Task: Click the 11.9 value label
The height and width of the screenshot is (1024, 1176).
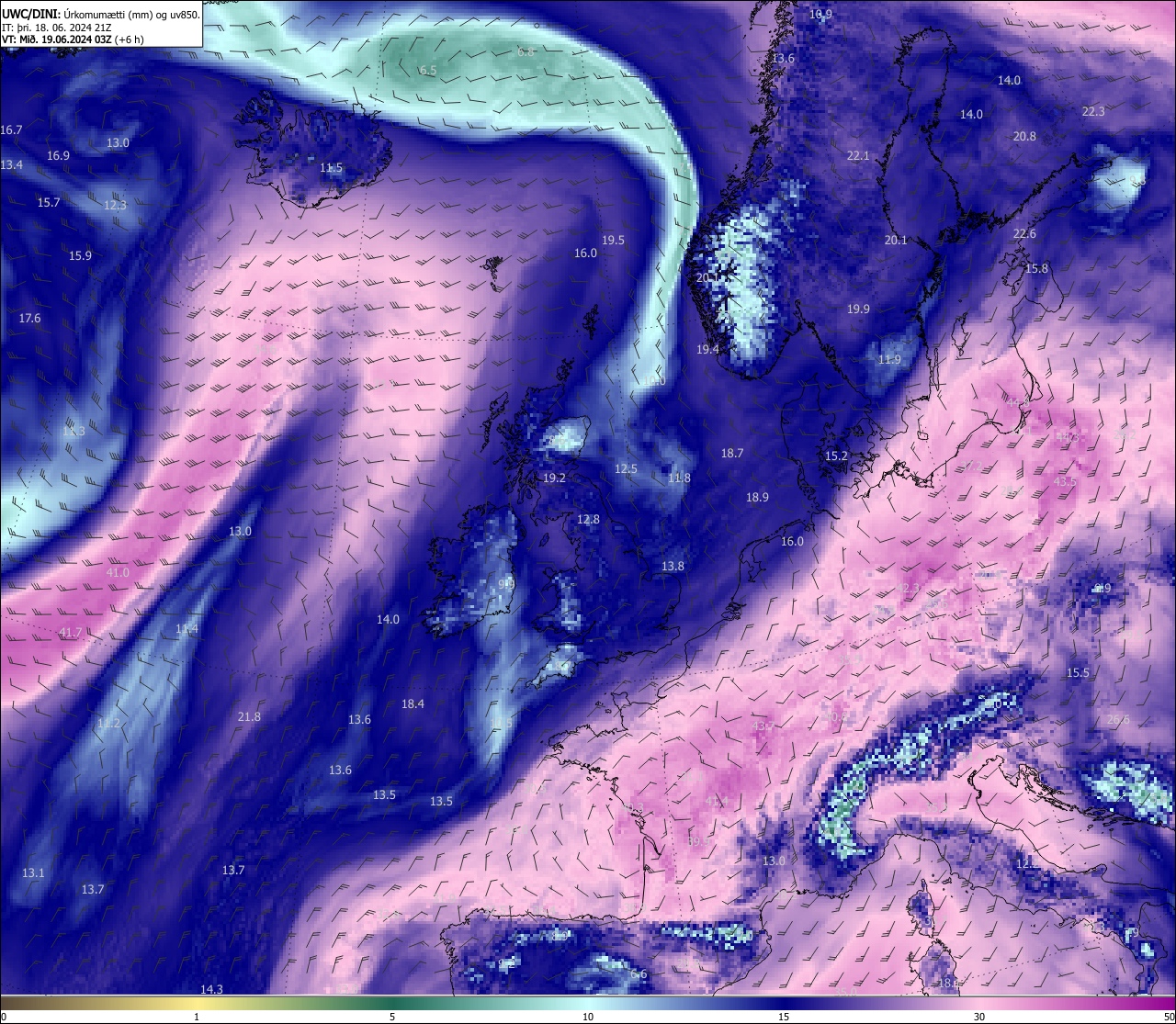Action: [889, 359]
